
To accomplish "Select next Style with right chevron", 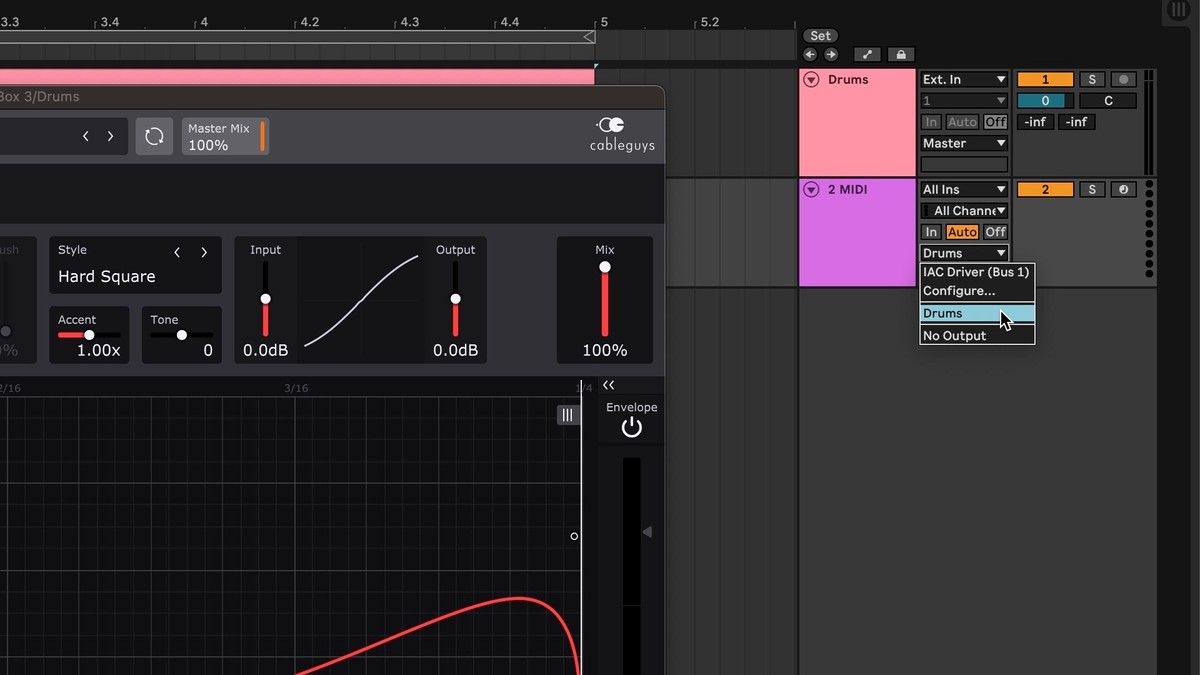I will pyautogui.click(x=204, y=253).
